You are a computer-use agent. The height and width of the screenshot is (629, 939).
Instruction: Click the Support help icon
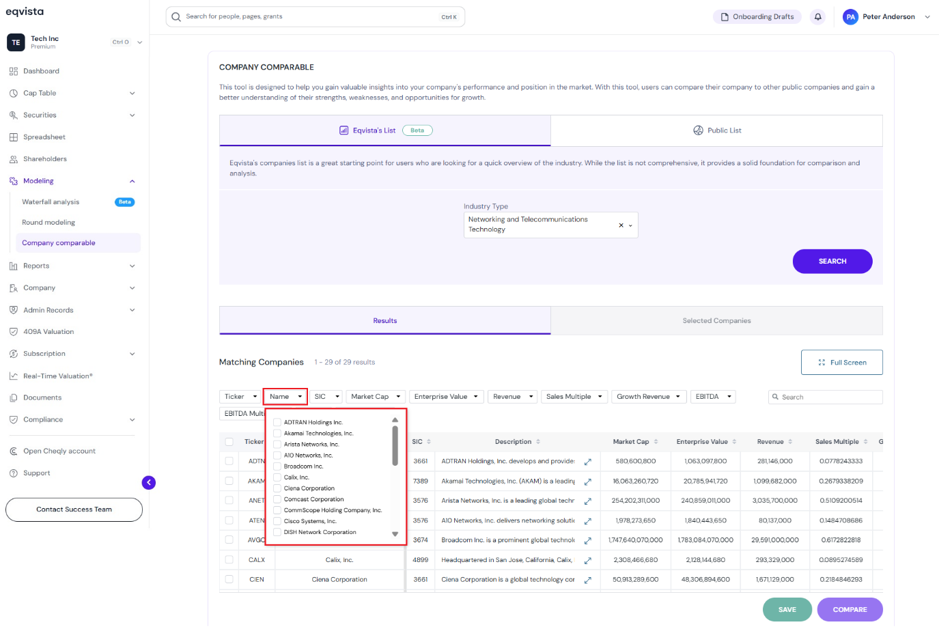pyautogui.click(x=13, y=473)
